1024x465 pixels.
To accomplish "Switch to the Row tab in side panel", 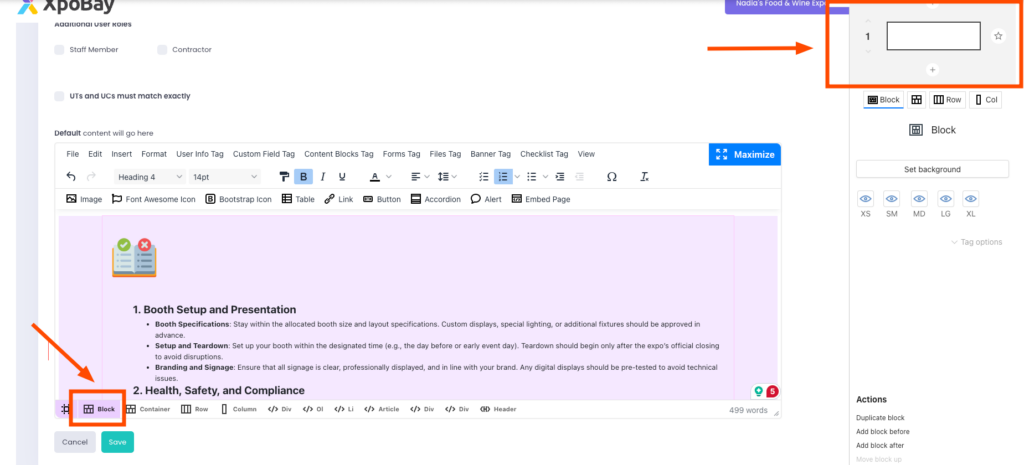I will click(x=947, y=100).
